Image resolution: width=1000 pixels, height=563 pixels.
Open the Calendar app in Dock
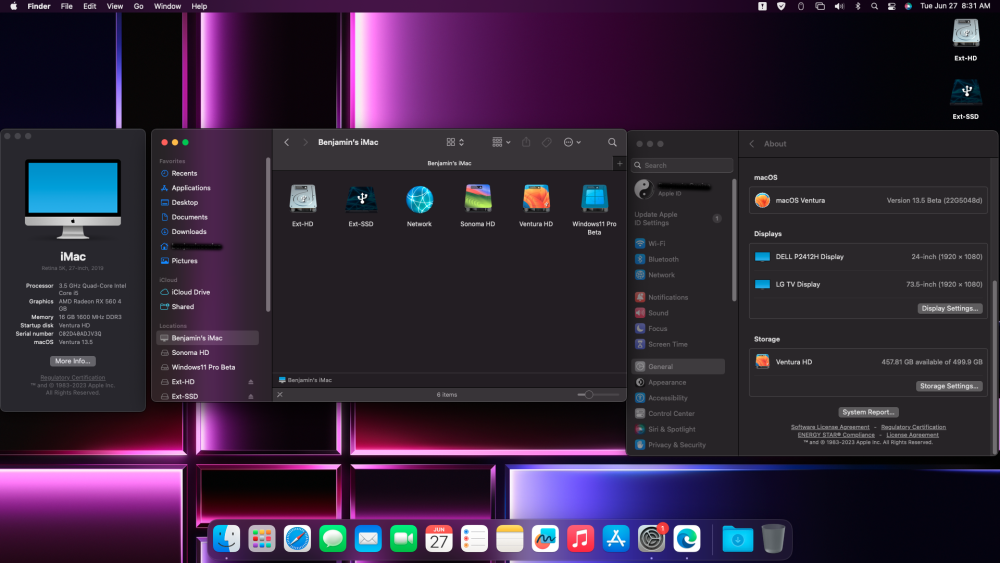tap(439, 539)
